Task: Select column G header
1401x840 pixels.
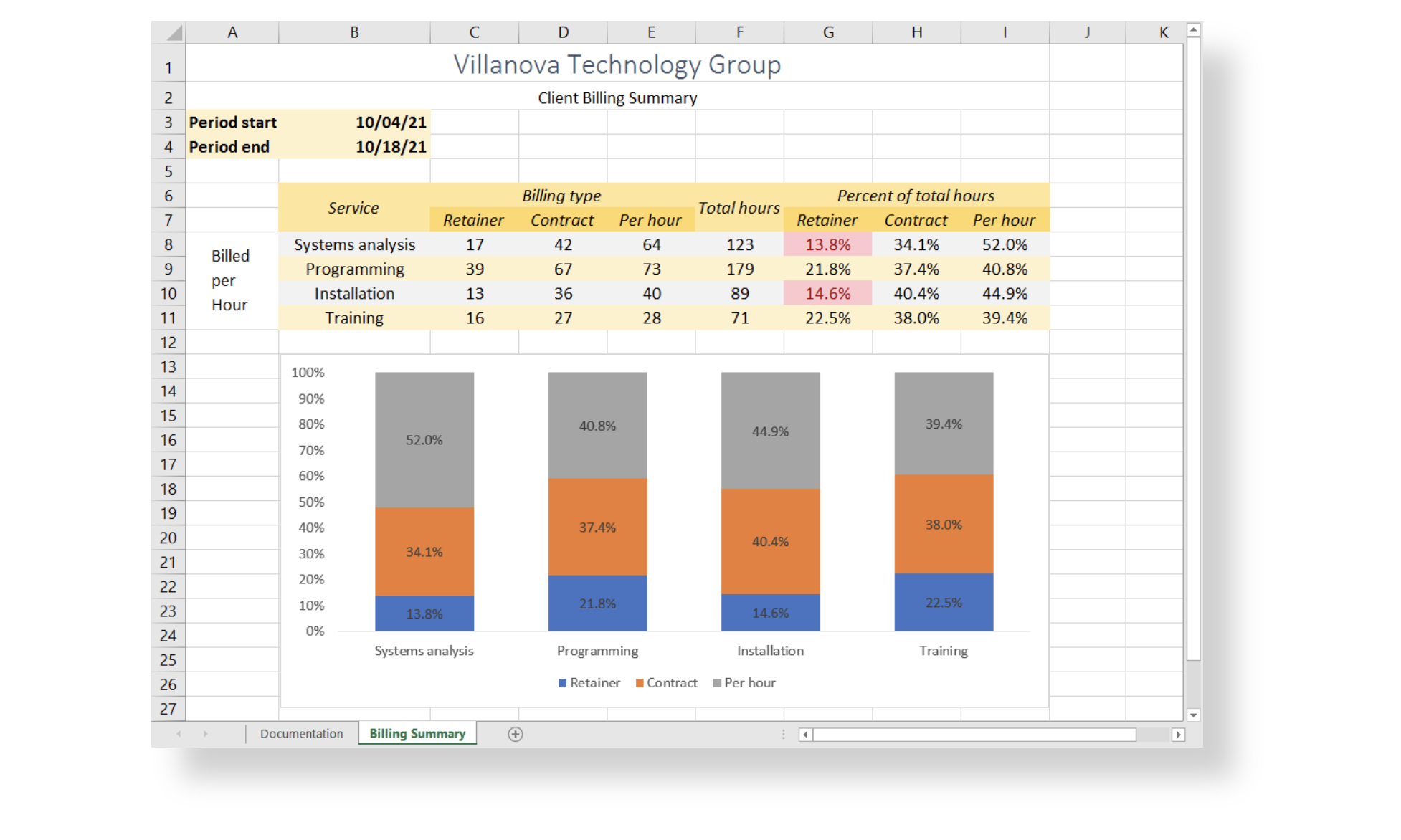Action: (x=828, y=32)
